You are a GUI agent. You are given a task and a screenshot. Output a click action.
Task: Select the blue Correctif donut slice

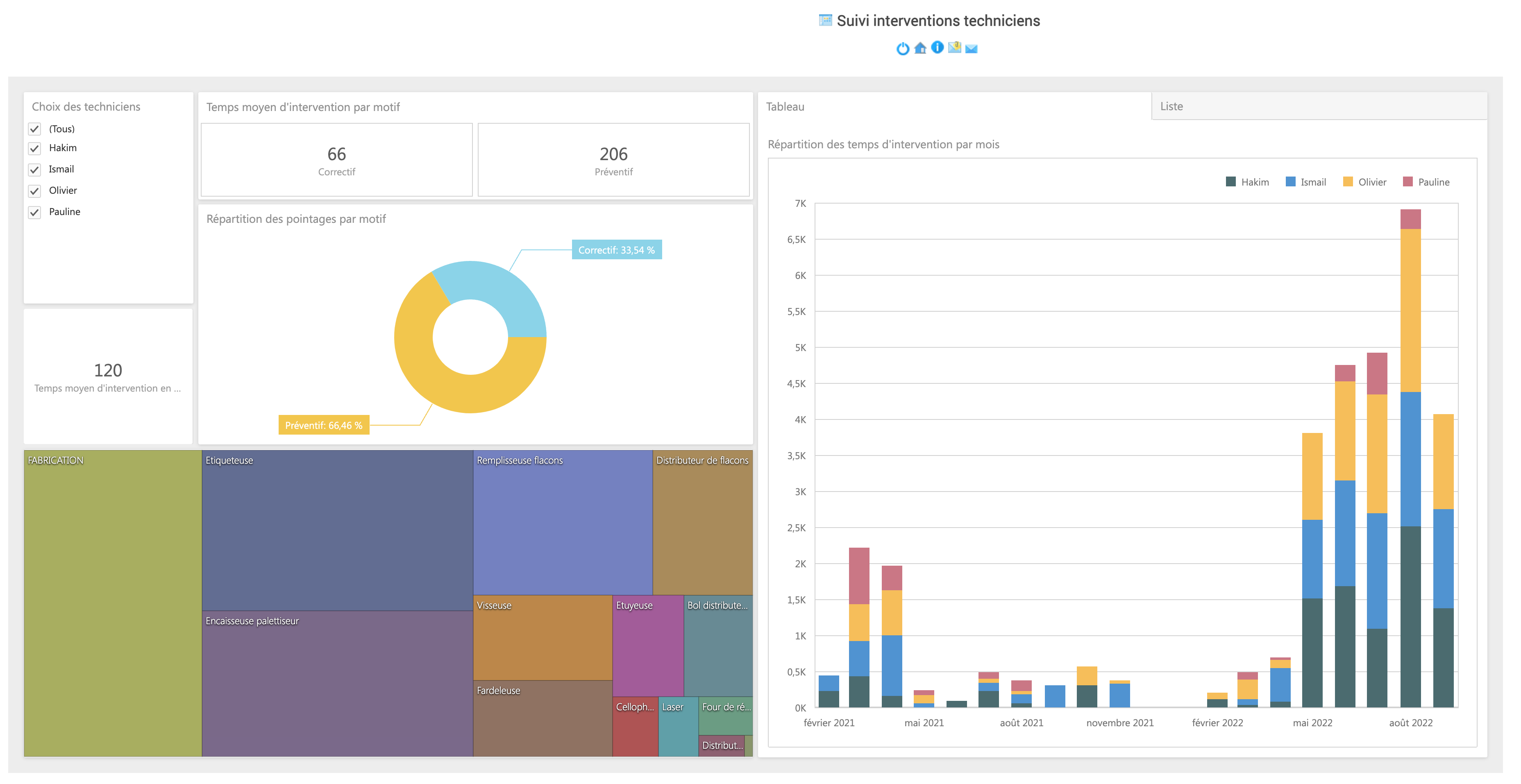coord(500,289)
